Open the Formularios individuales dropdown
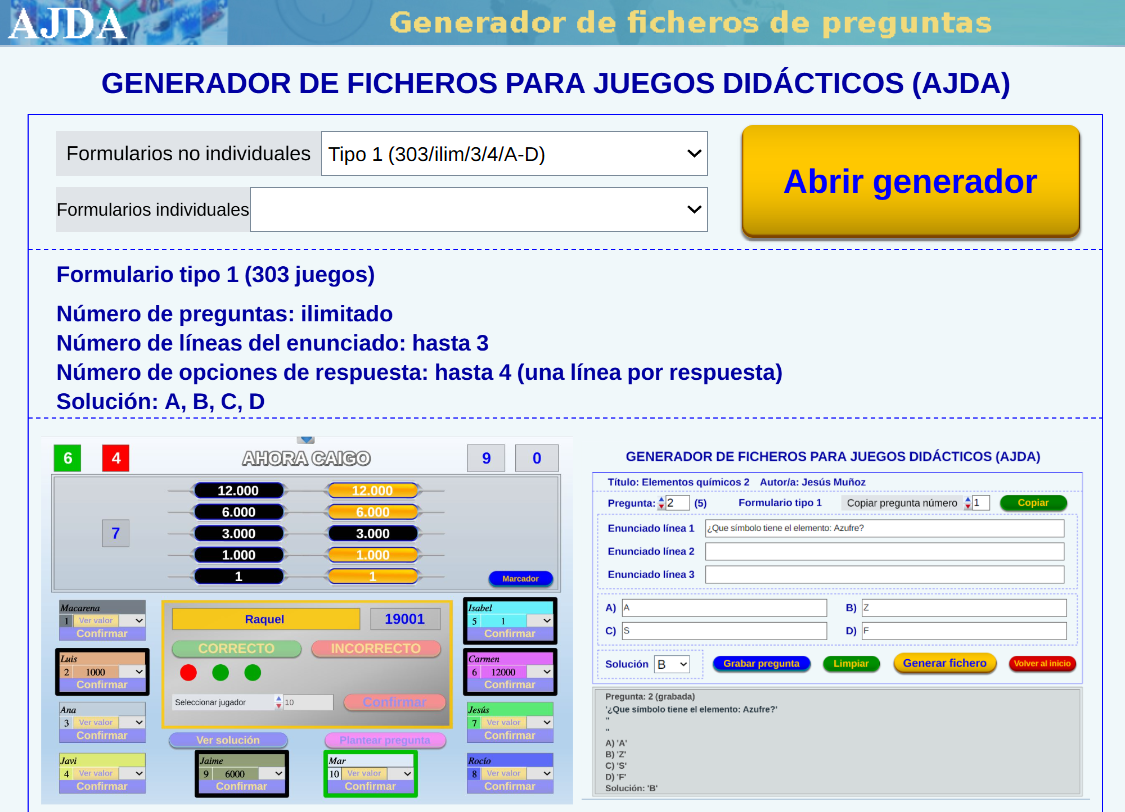This screenshot has height=812, width=1125. coord(478,210)
